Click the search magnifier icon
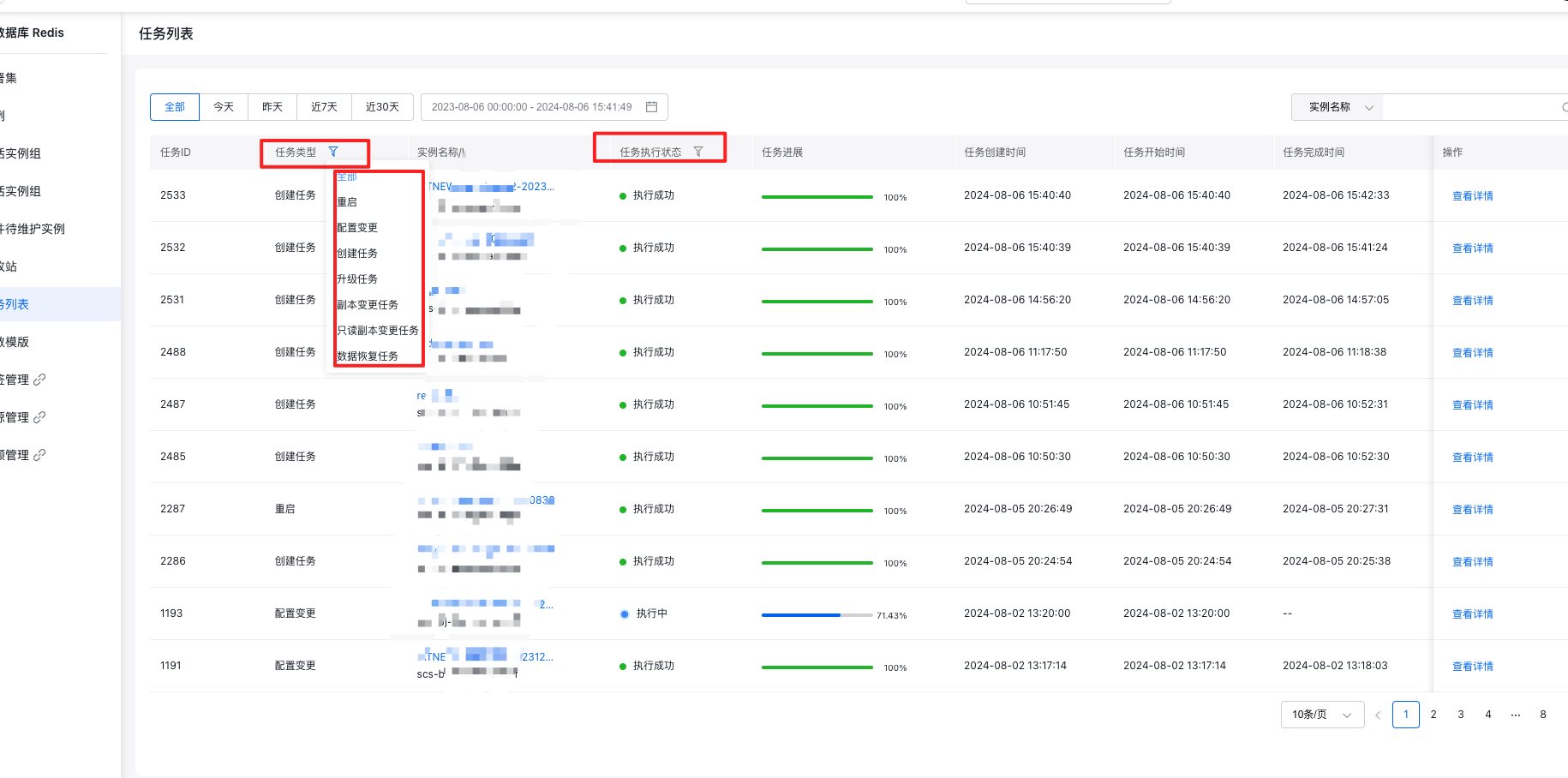The image size is (1568, 778). click(1564, 107)
